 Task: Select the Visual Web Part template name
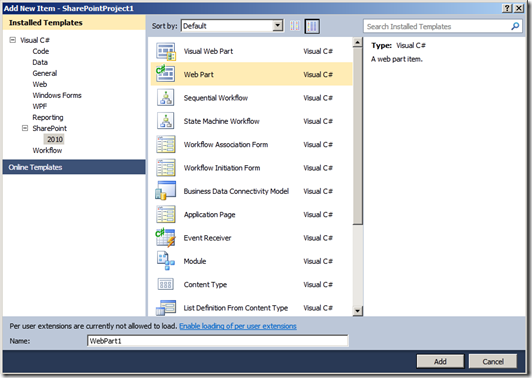point(208,51)
